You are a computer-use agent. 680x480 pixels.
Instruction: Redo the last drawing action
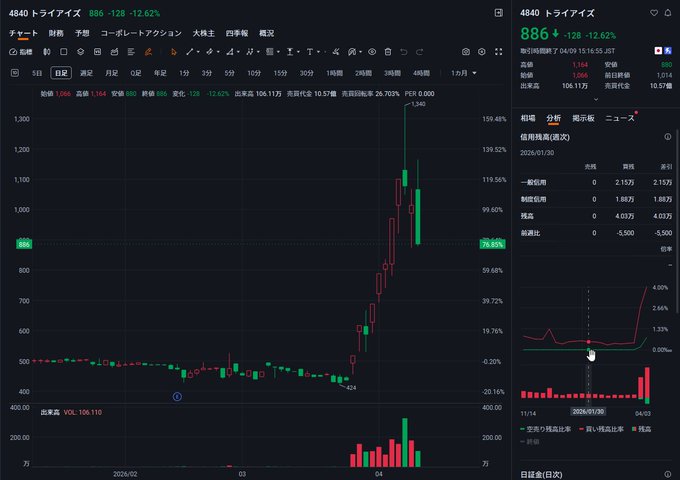[x=419, y=52]
